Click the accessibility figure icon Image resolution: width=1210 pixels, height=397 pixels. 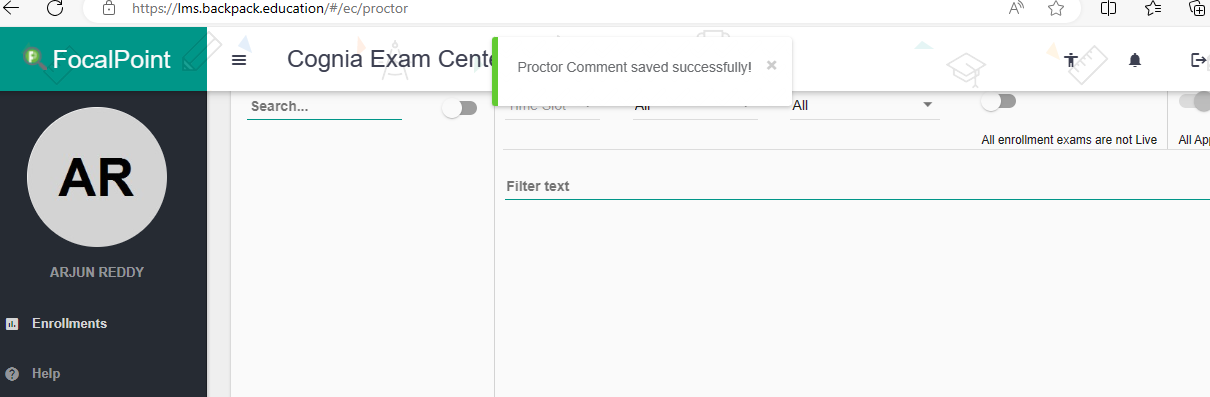point(1071,60)
